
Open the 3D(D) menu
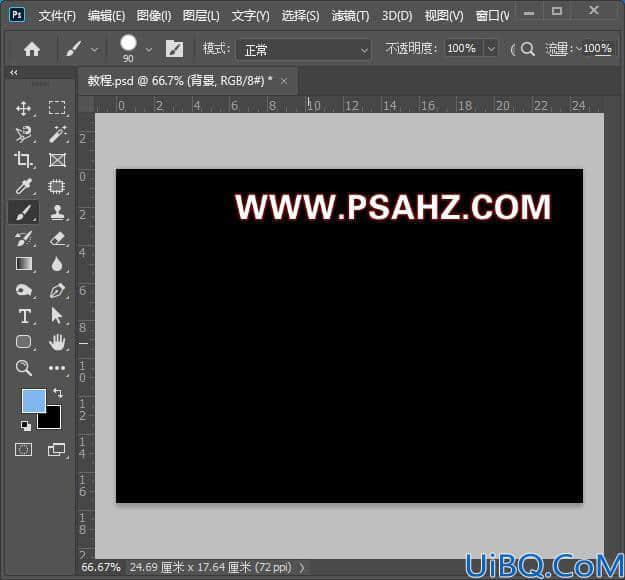397,16
